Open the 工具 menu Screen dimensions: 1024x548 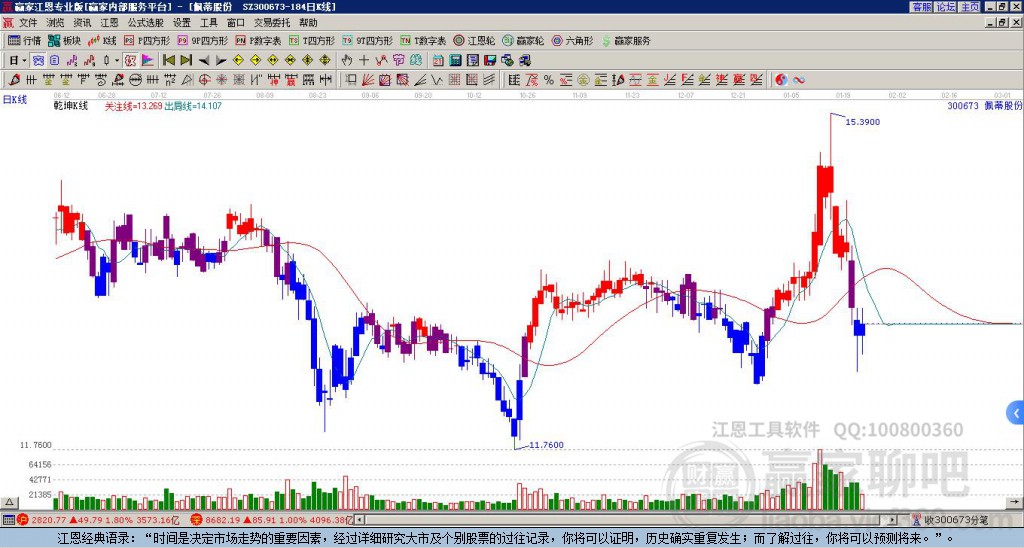point(209,23)
